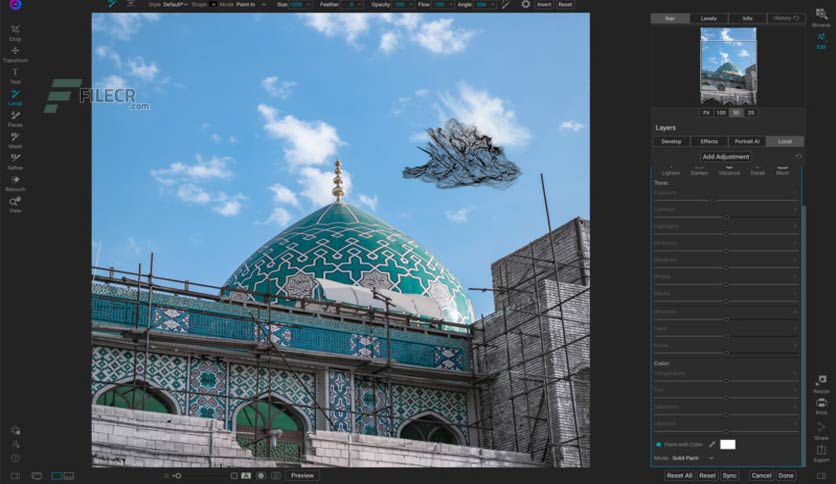Open the Effects tab
This screenshot has height=484, width=836.
tap(709, 141)
